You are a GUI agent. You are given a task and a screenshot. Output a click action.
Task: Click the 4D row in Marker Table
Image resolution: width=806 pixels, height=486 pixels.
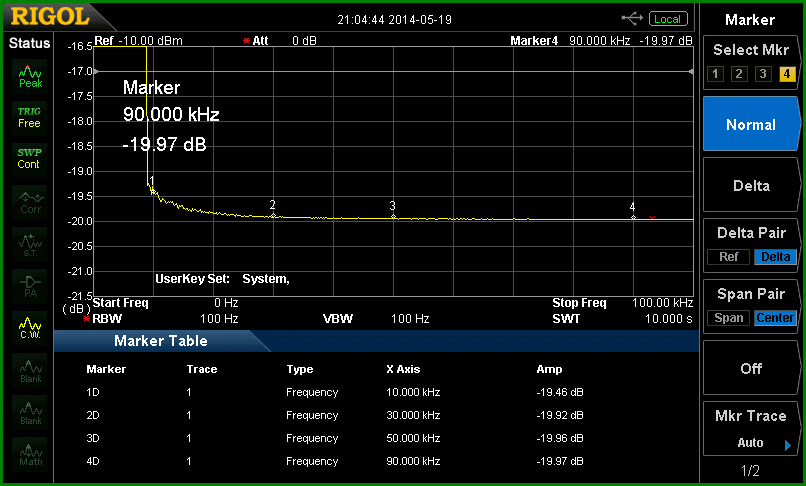pyautogui.click(x=335, y=461)
